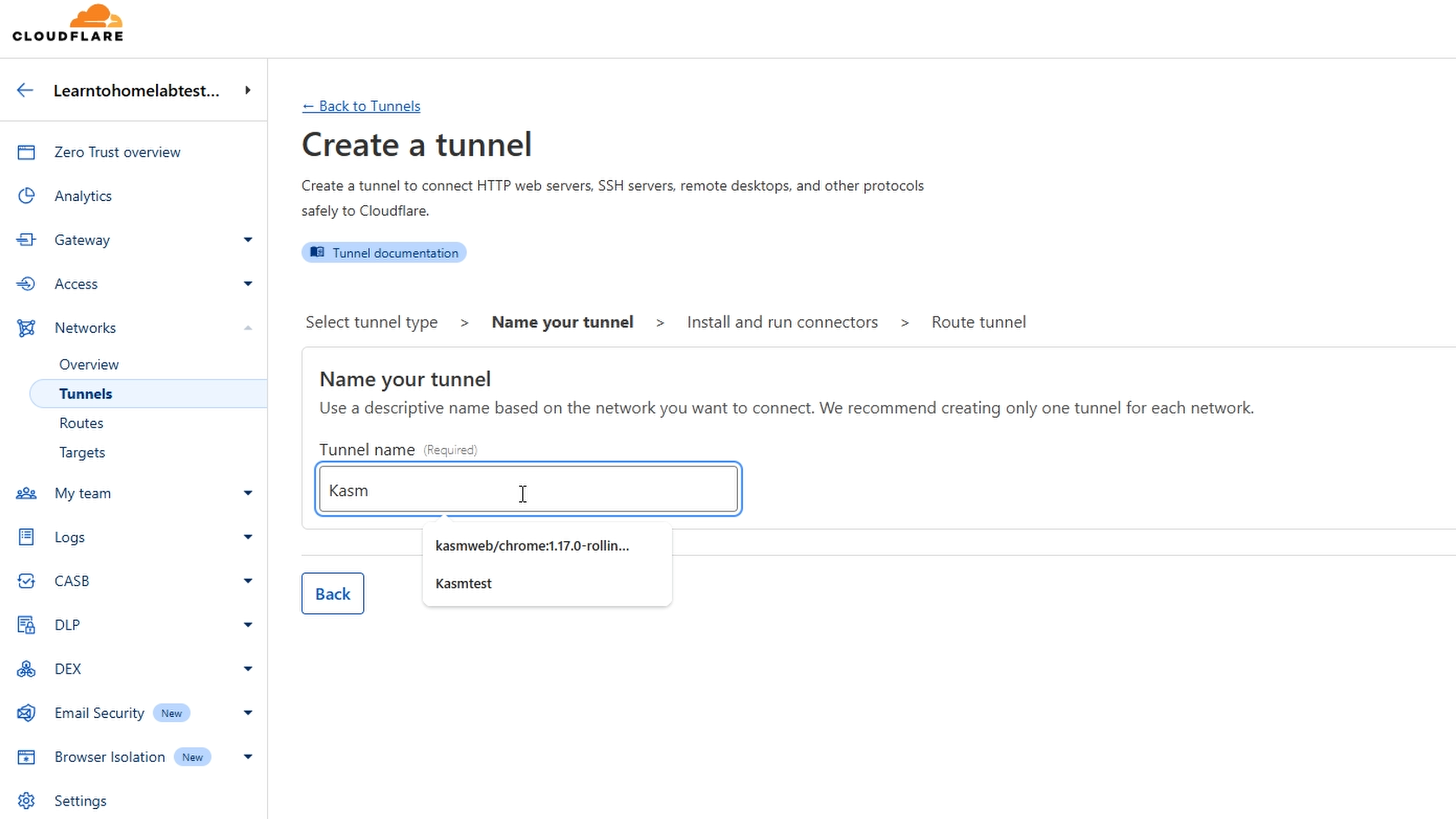
Task: Click the Back to Tunnels link
Action: point(361,106)
